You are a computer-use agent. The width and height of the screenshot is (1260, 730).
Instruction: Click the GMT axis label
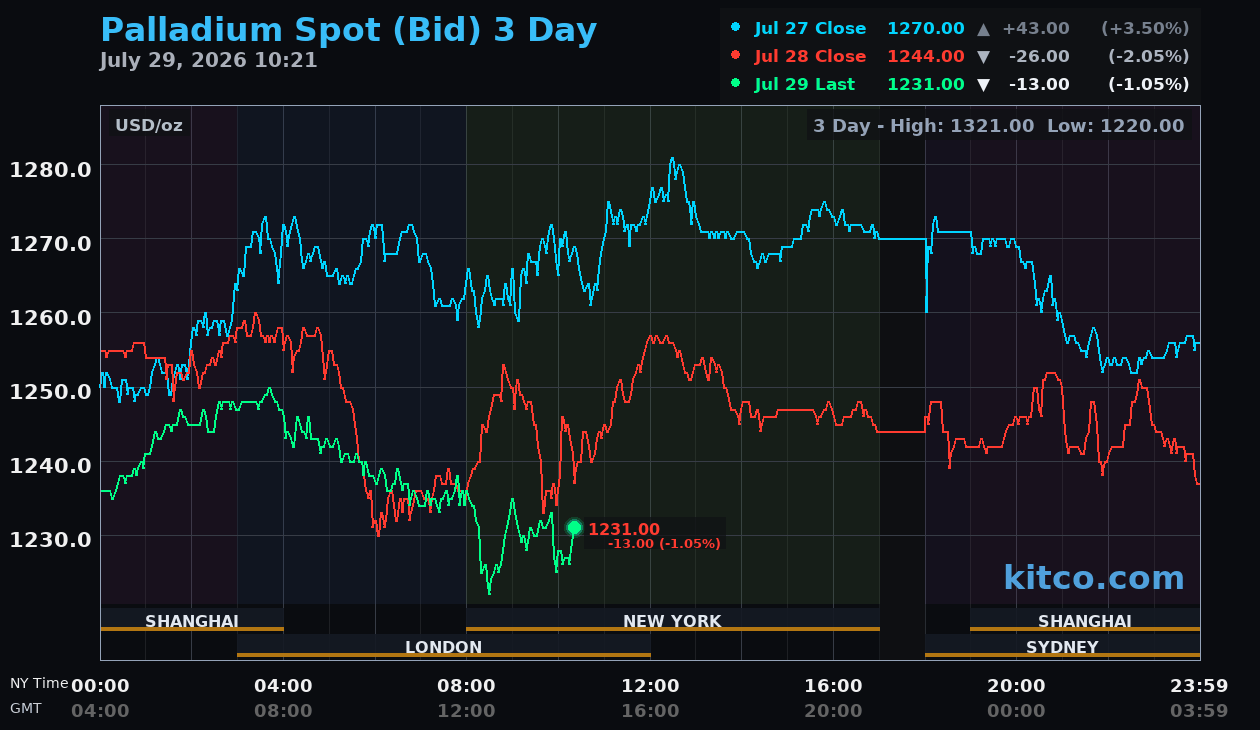(26, 708)
